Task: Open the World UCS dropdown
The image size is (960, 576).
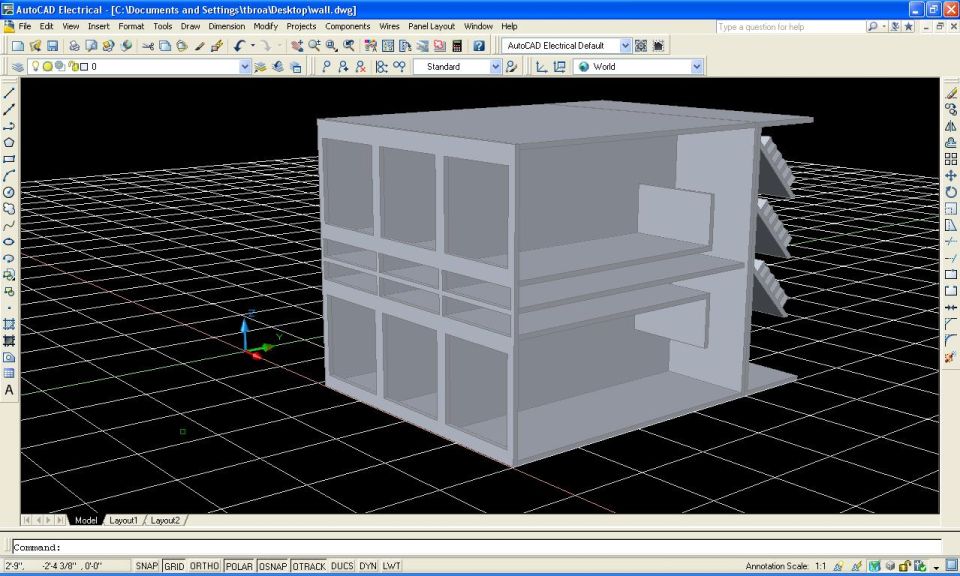Action: (x=696, y=67)
